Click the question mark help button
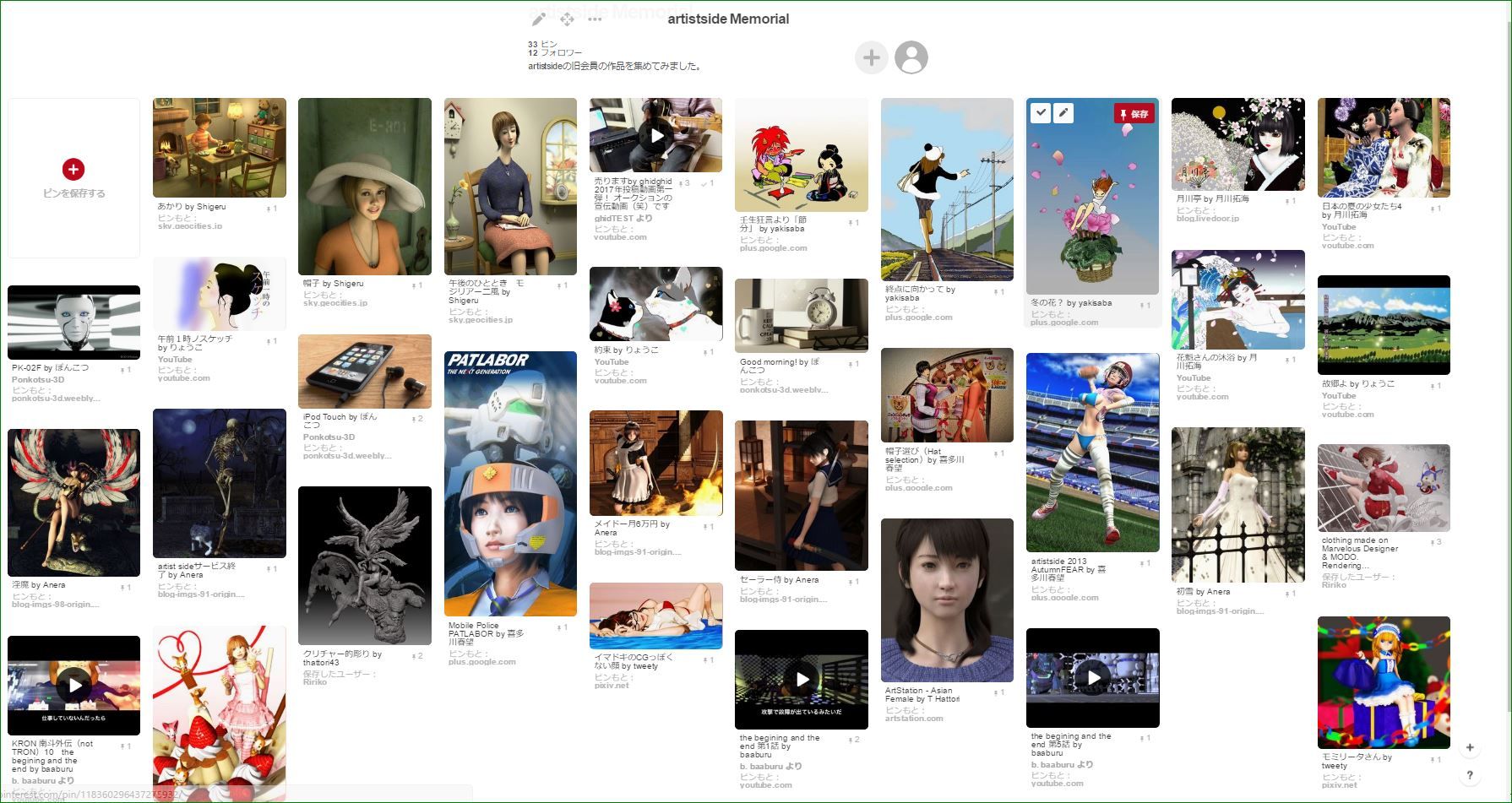Viewport: 1512px width, 803px height. [1470, 775]
